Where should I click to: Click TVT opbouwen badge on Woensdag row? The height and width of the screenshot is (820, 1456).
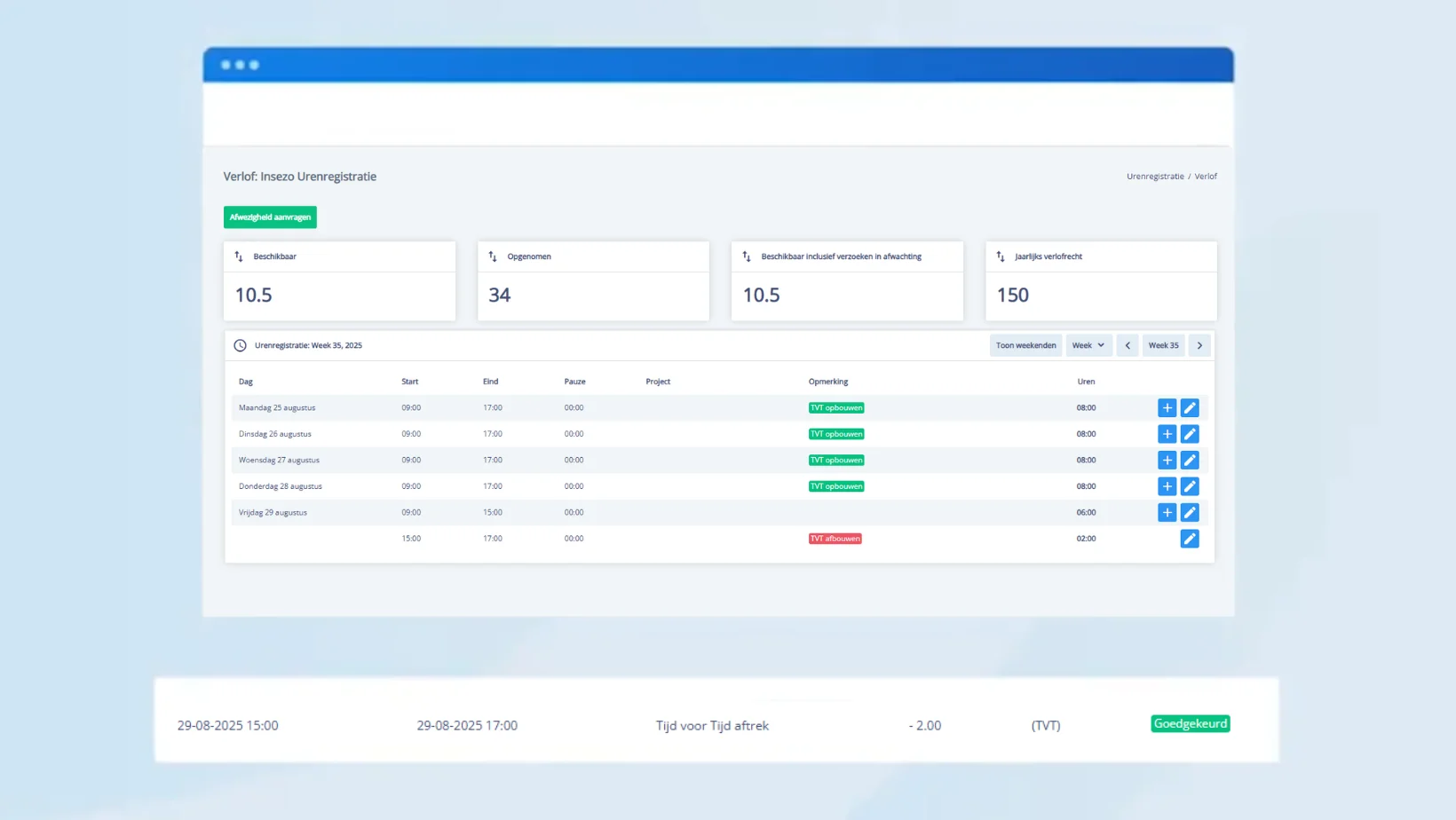(x=836, y=460)
